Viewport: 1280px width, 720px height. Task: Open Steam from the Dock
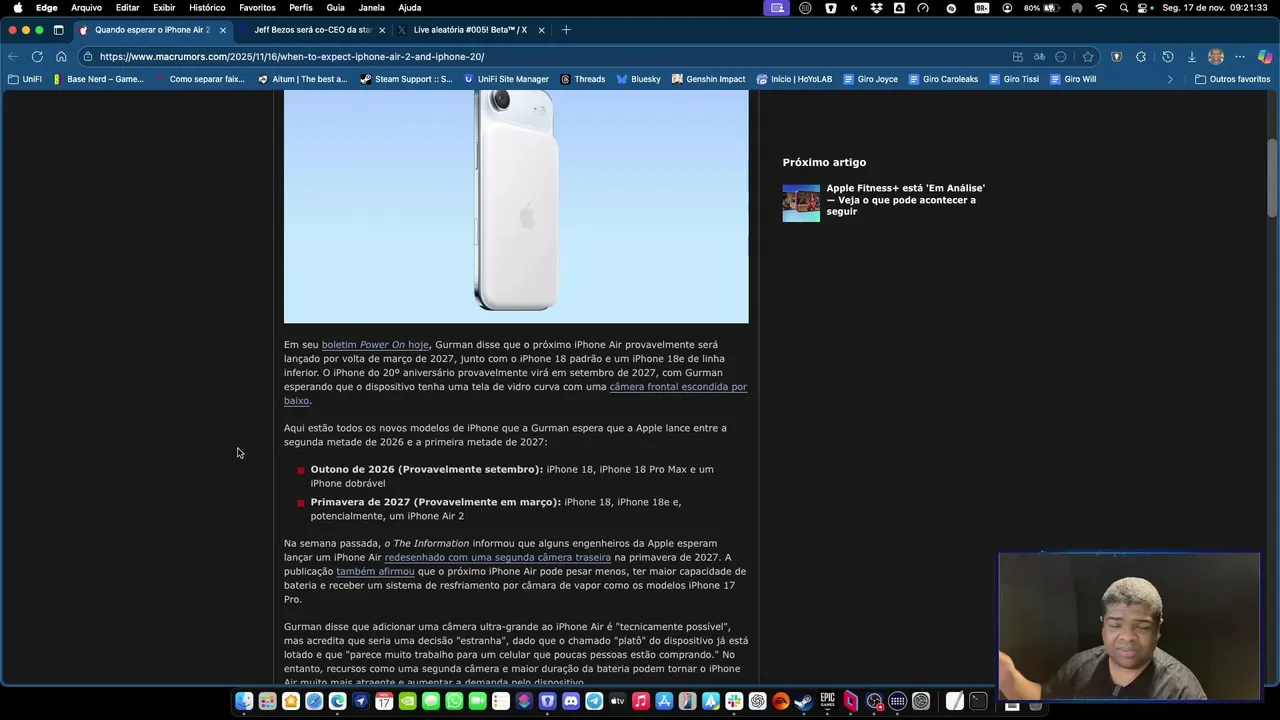[x=803, y=702]
